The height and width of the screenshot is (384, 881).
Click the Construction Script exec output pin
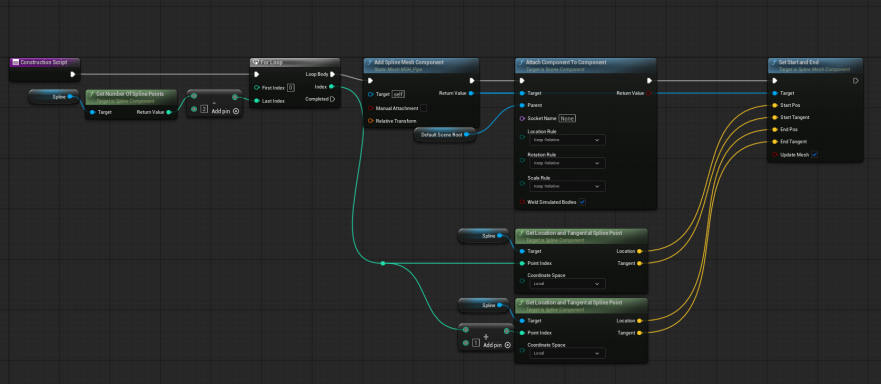[72, 74]
